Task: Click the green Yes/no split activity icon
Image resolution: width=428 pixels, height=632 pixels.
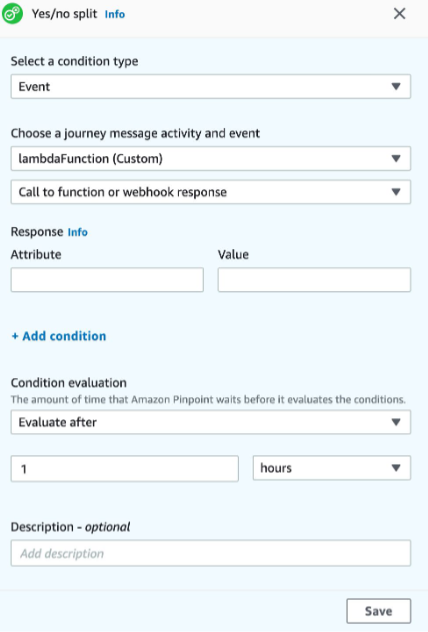Action: [12, 14]
